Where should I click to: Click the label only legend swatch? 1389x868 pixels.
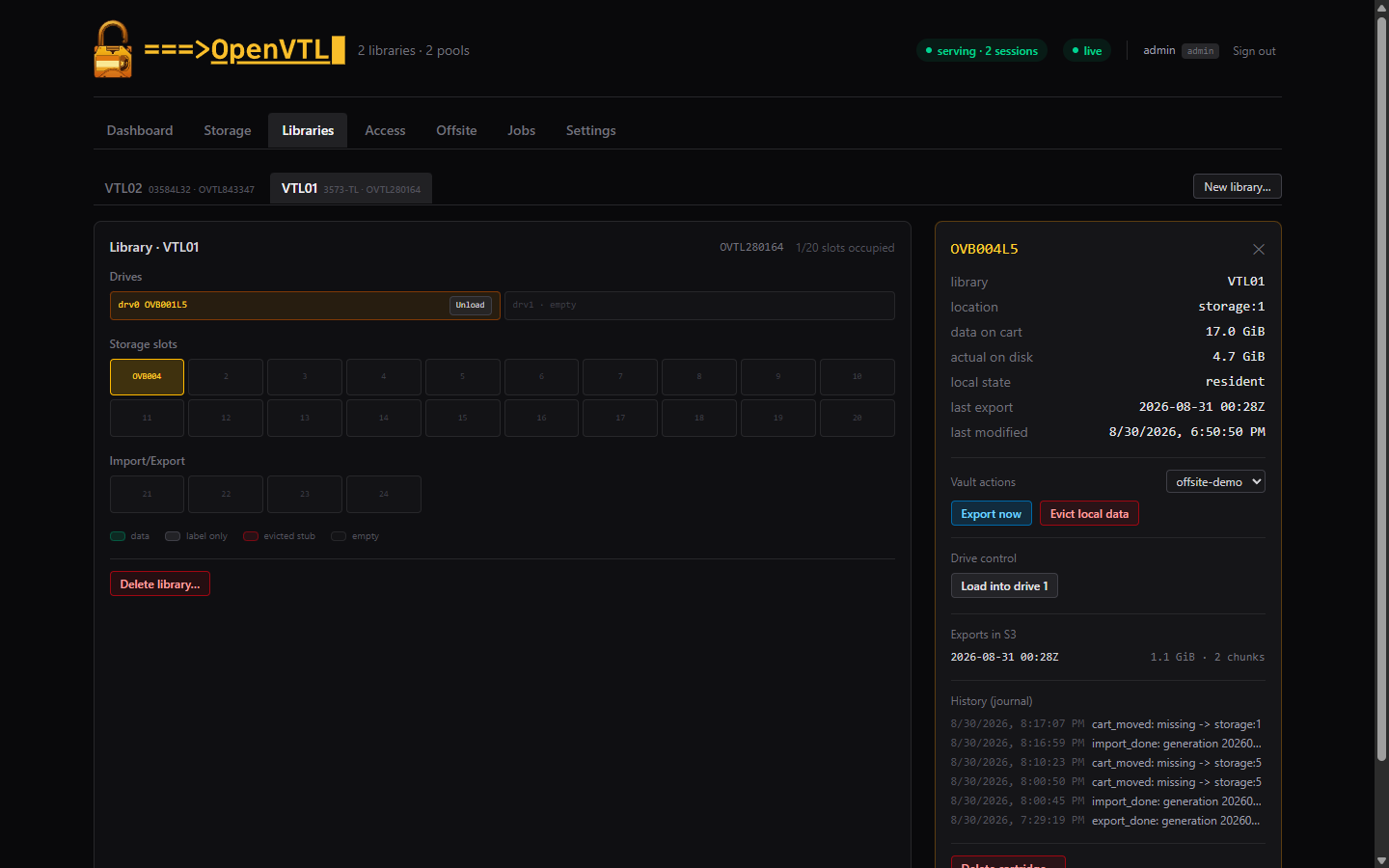[x=173, y=536]
